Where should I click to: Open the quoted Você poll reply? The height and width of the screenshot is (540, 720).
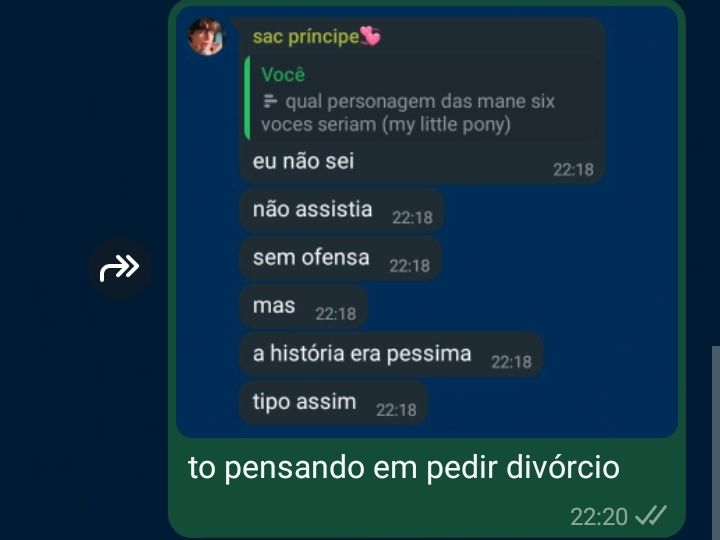pyautogui.click(x=422, y=99)
